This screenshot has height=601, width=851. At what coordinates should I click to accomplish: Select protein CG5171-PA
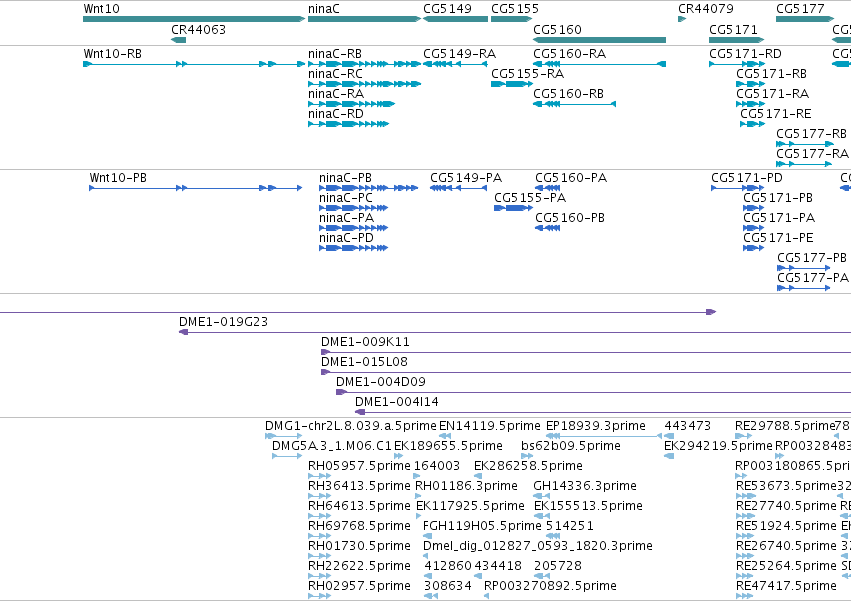[x=753, y=227]
